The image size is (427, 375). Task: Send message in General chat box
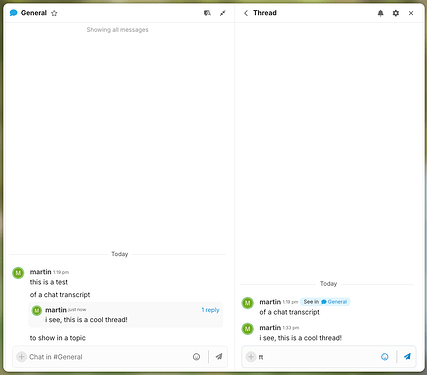(219, 357)
